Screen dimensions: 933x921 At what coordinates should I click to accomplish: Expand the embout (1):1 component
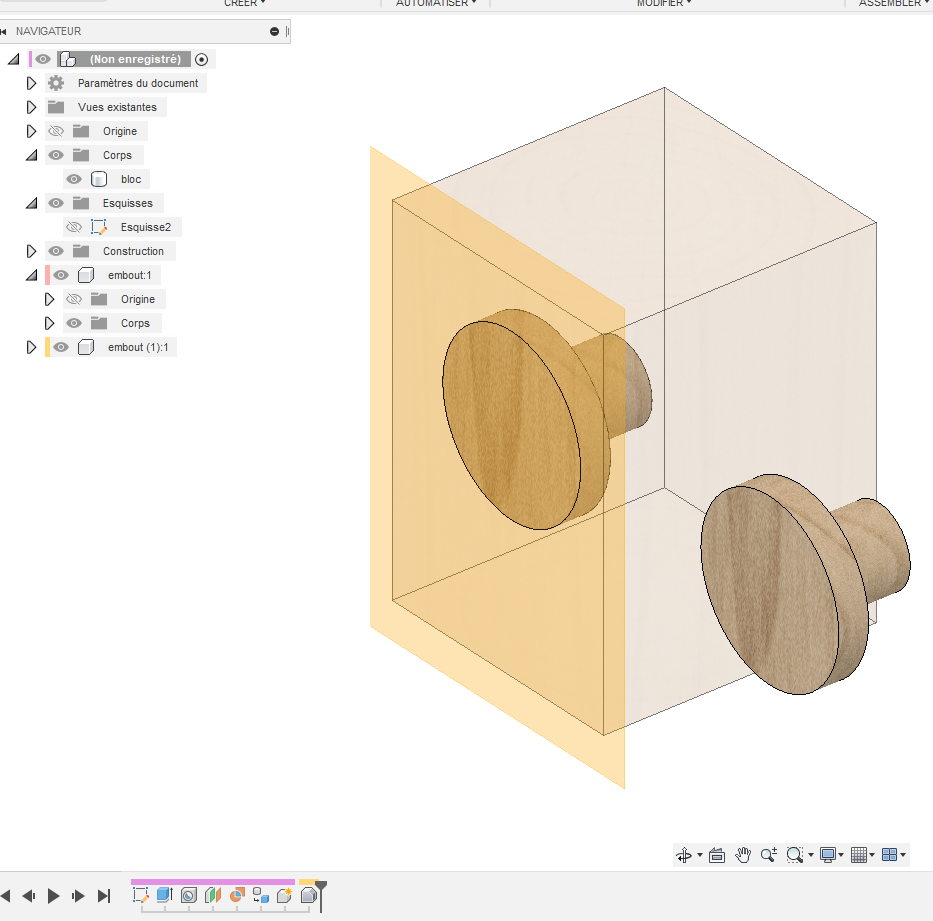coord(31,347)
